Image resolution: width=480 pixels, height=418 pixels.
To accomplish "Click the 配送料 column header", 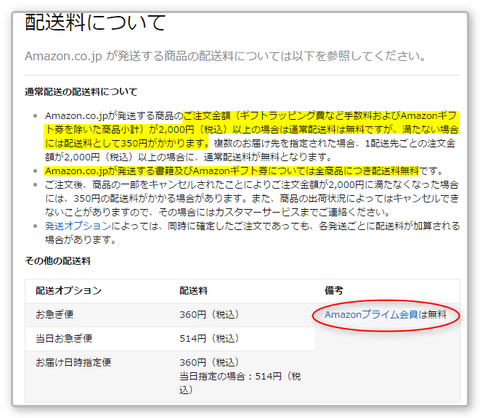I will 194,291.
